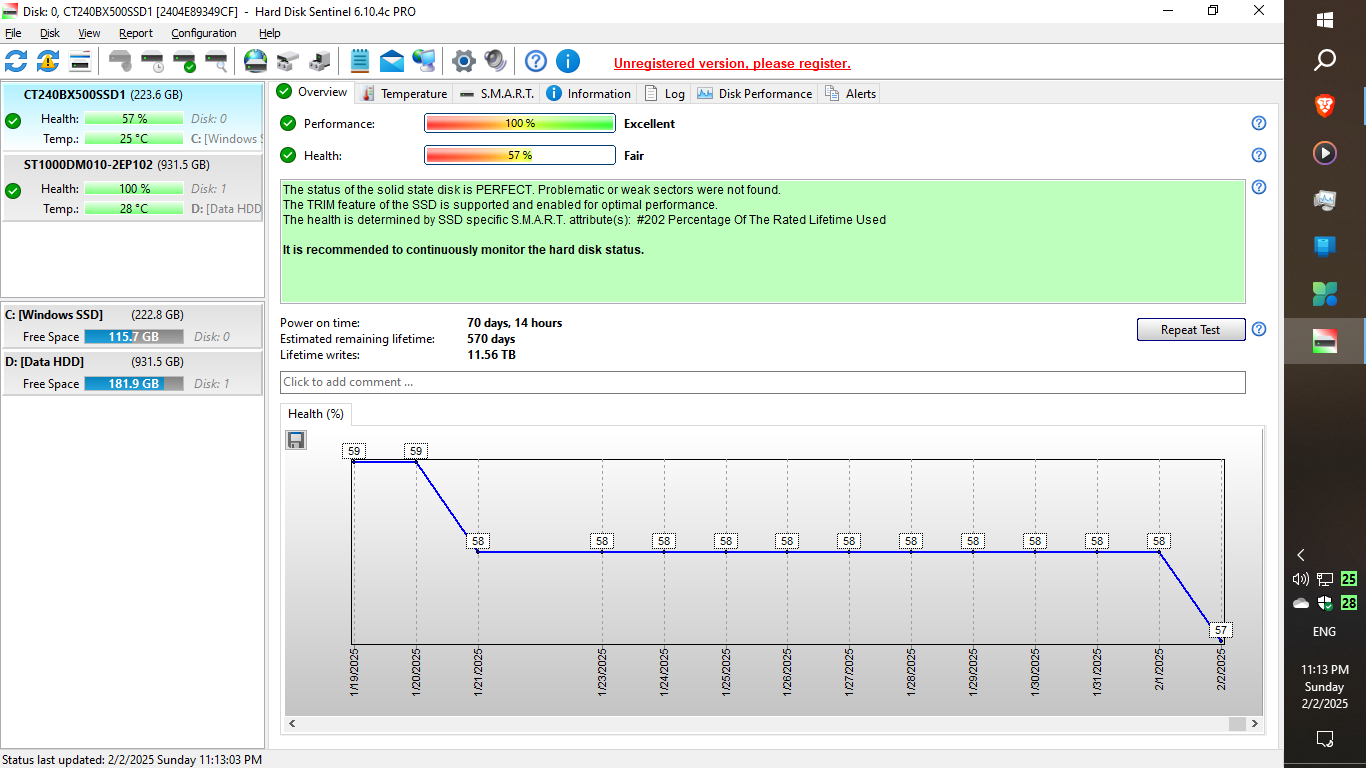
Task: Open help for the Performance rating
Action: pyautogui.click(x=1259, y=123)
